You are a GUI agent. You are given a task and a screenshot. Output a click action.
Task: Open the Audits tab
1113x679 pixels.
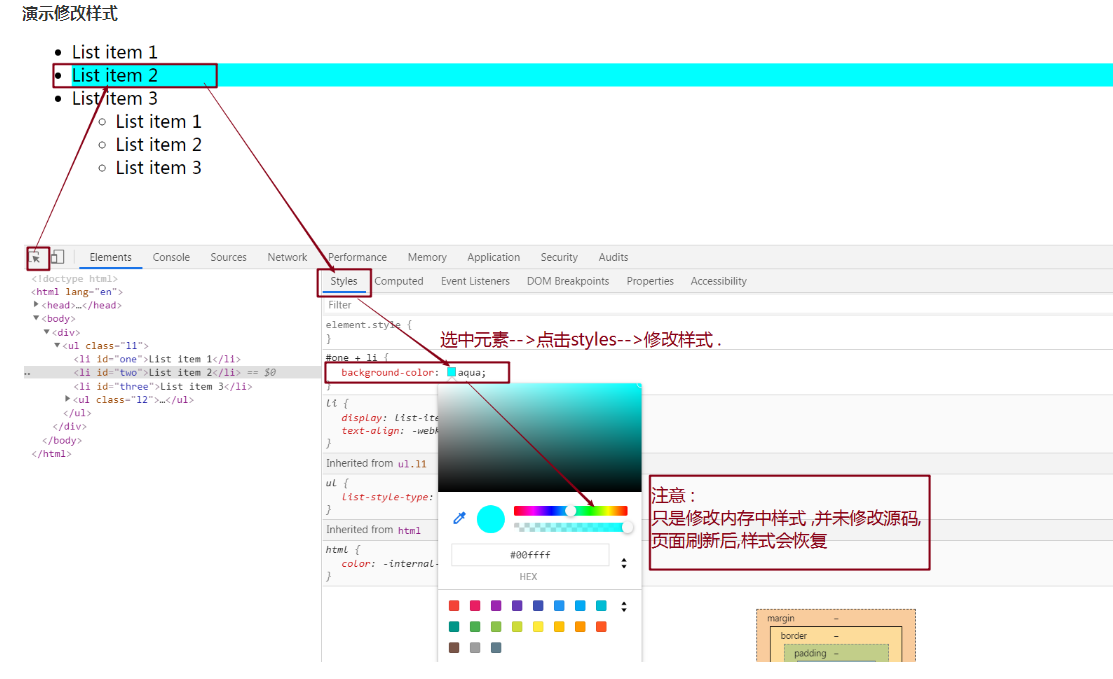tap(613, 257)
